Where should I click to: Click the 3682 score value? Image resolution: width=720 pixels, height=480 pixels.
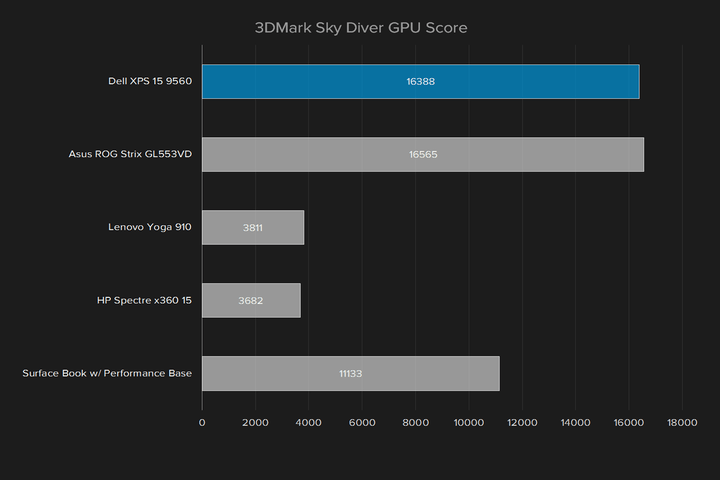coord(251,301)
